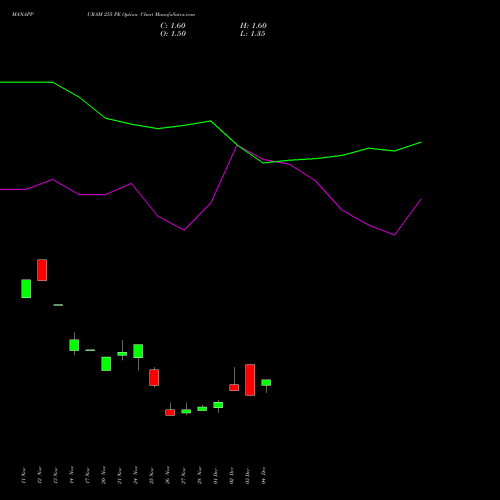Screen dimensions: 500x500
Task: Click the '11 Nov' date label
Action: (x=23, y=475)
